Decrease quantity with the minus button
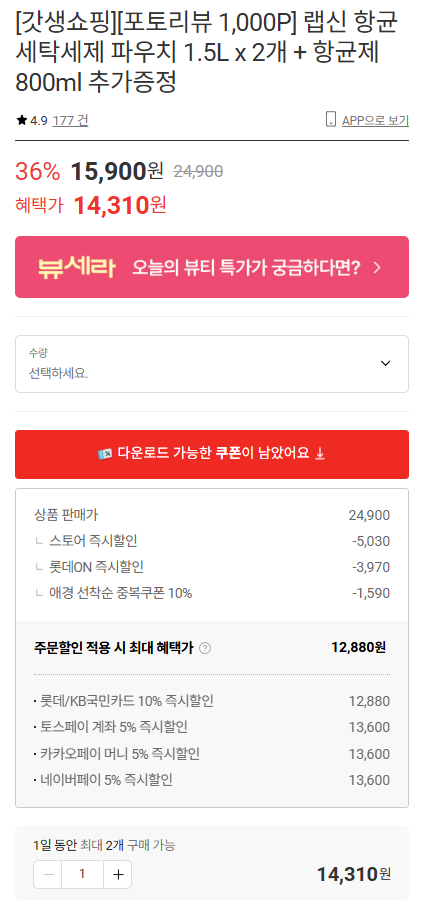 coord(48,874)
